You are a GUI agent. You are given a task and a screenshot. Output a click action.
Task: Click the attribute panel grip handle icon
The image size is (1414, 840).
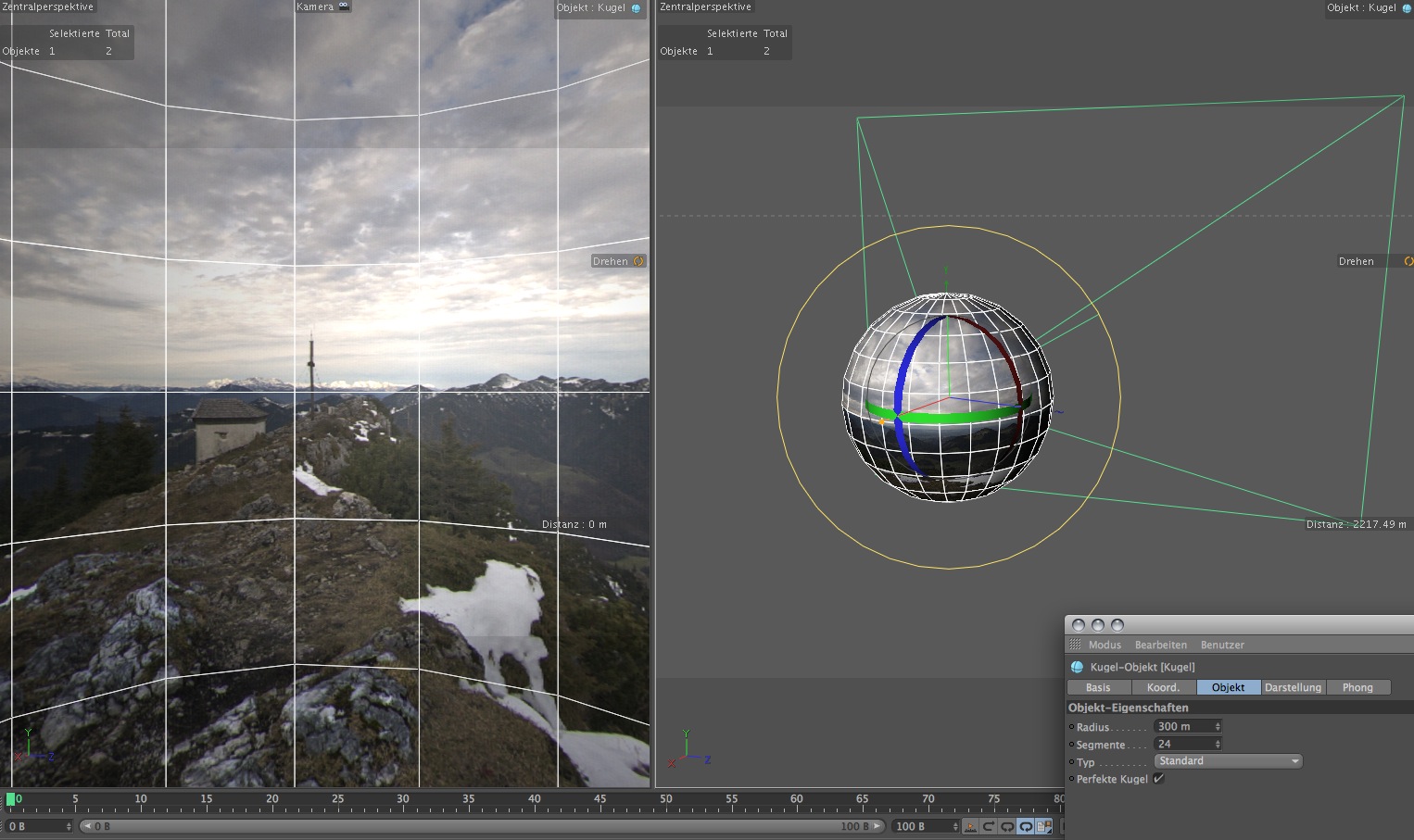pyautogui.click(x=1075, y=645)
